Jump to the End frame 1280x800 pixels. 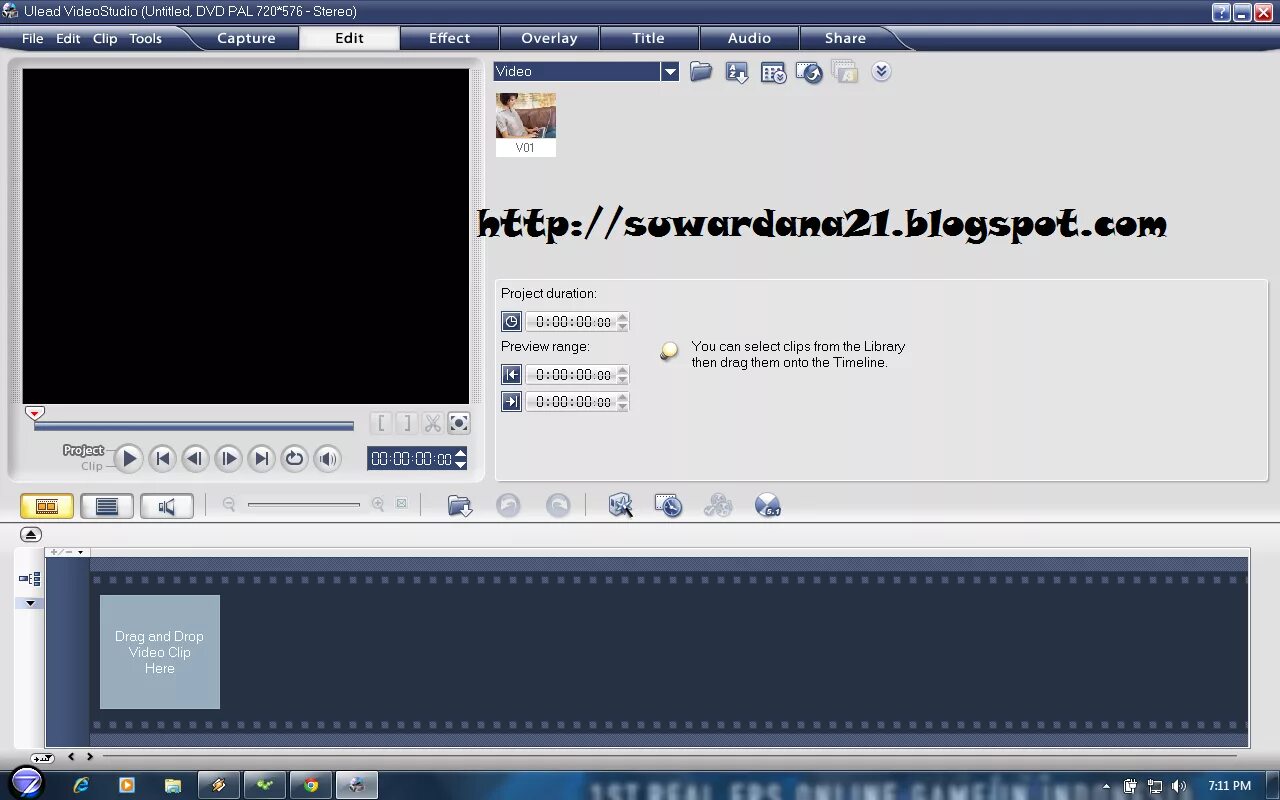pos(261,459)
